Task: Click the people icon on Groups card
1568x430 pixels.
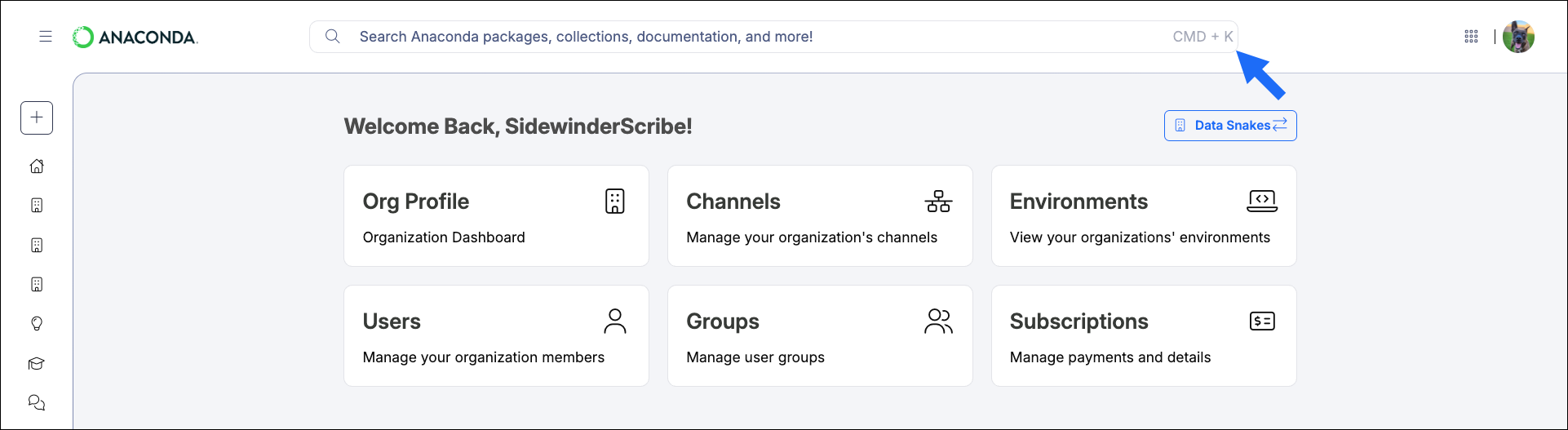Action: [938, 321]
